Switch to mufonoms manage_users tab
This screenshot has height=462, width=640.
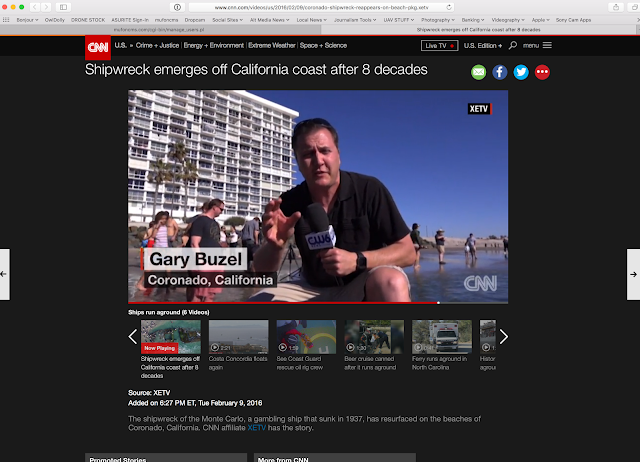coord(159,30)
